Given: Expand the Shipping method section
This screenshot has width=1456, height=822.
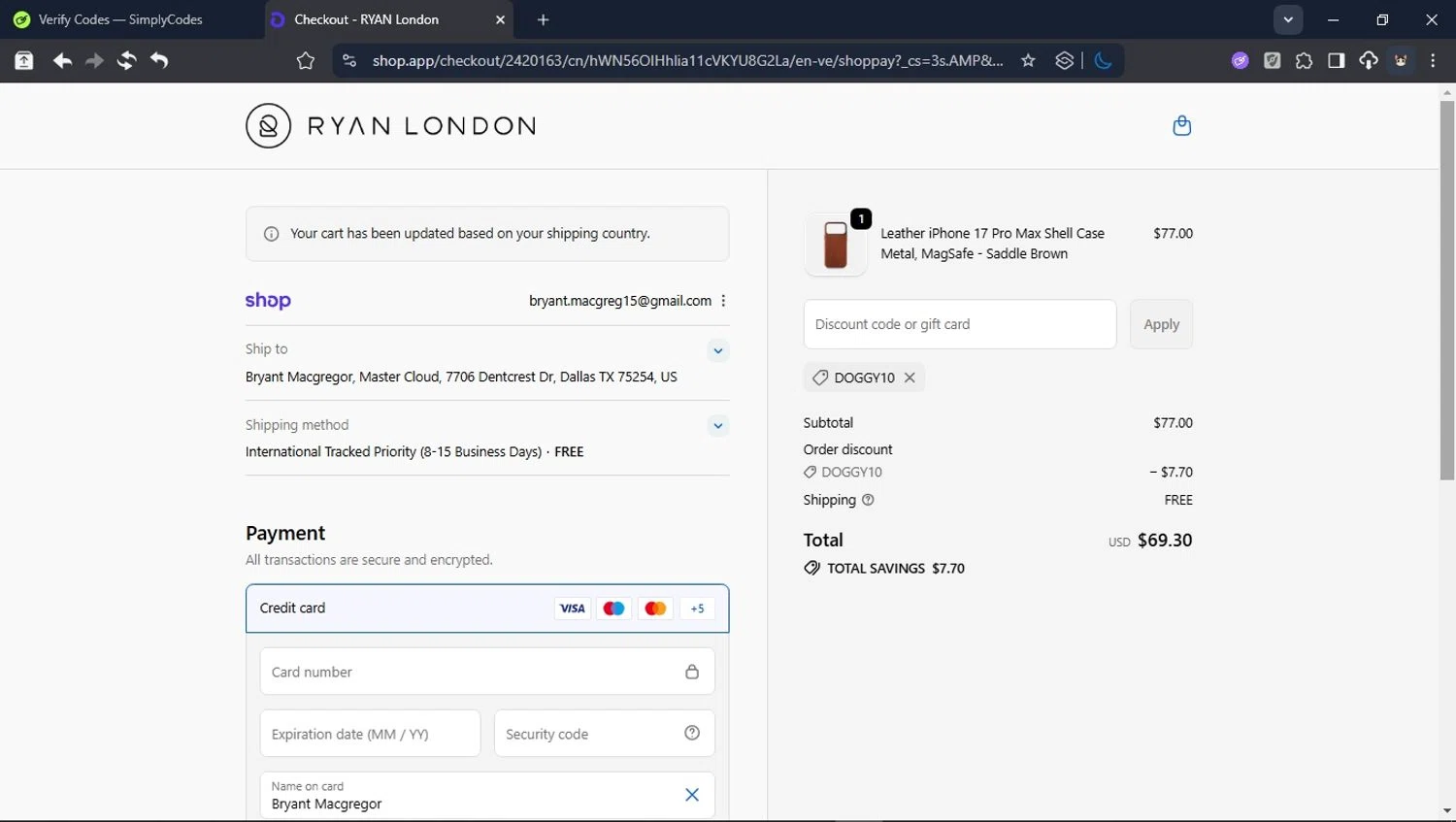Looking at the screenshot, I should [717, 425].
